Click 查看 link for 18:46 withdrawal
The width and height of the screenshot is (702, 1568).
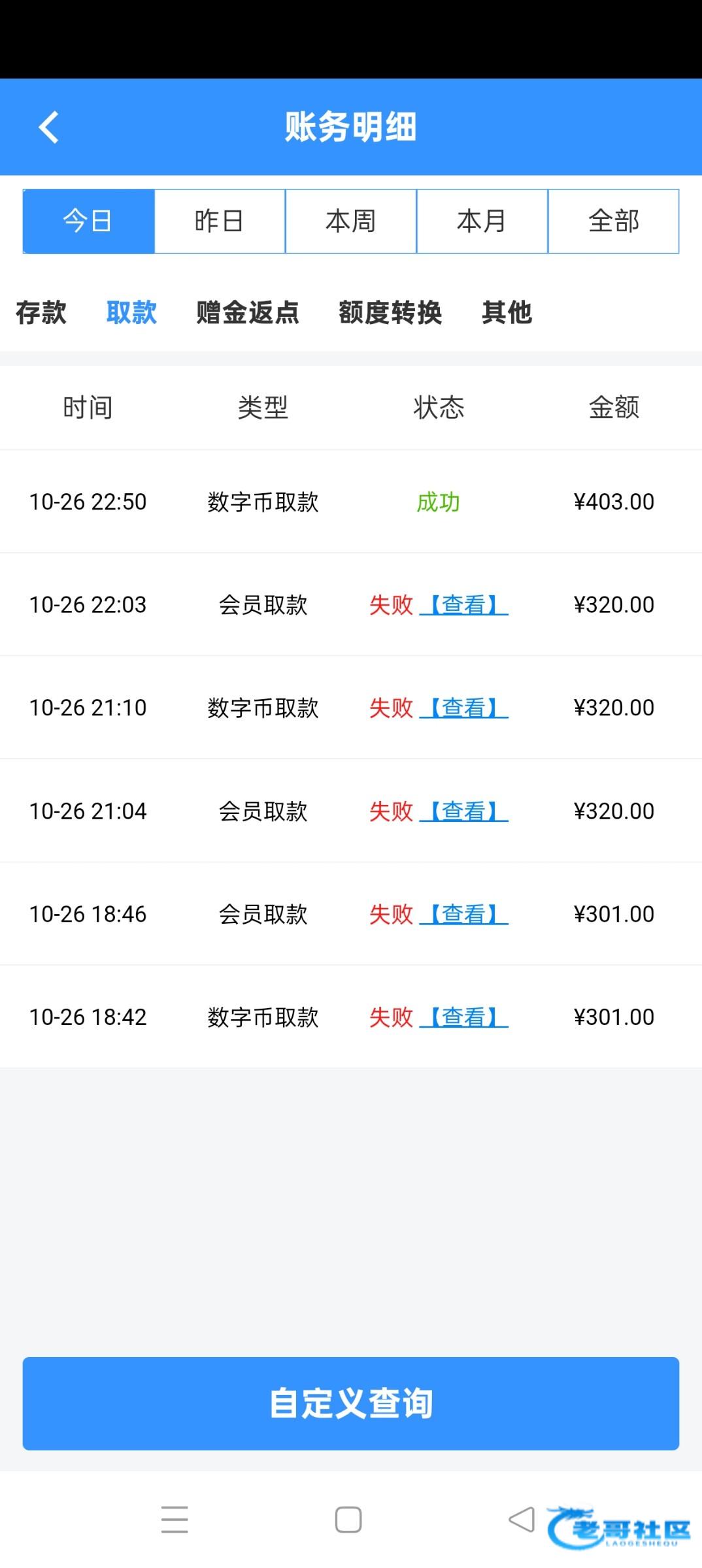click(x=463, y=915)
